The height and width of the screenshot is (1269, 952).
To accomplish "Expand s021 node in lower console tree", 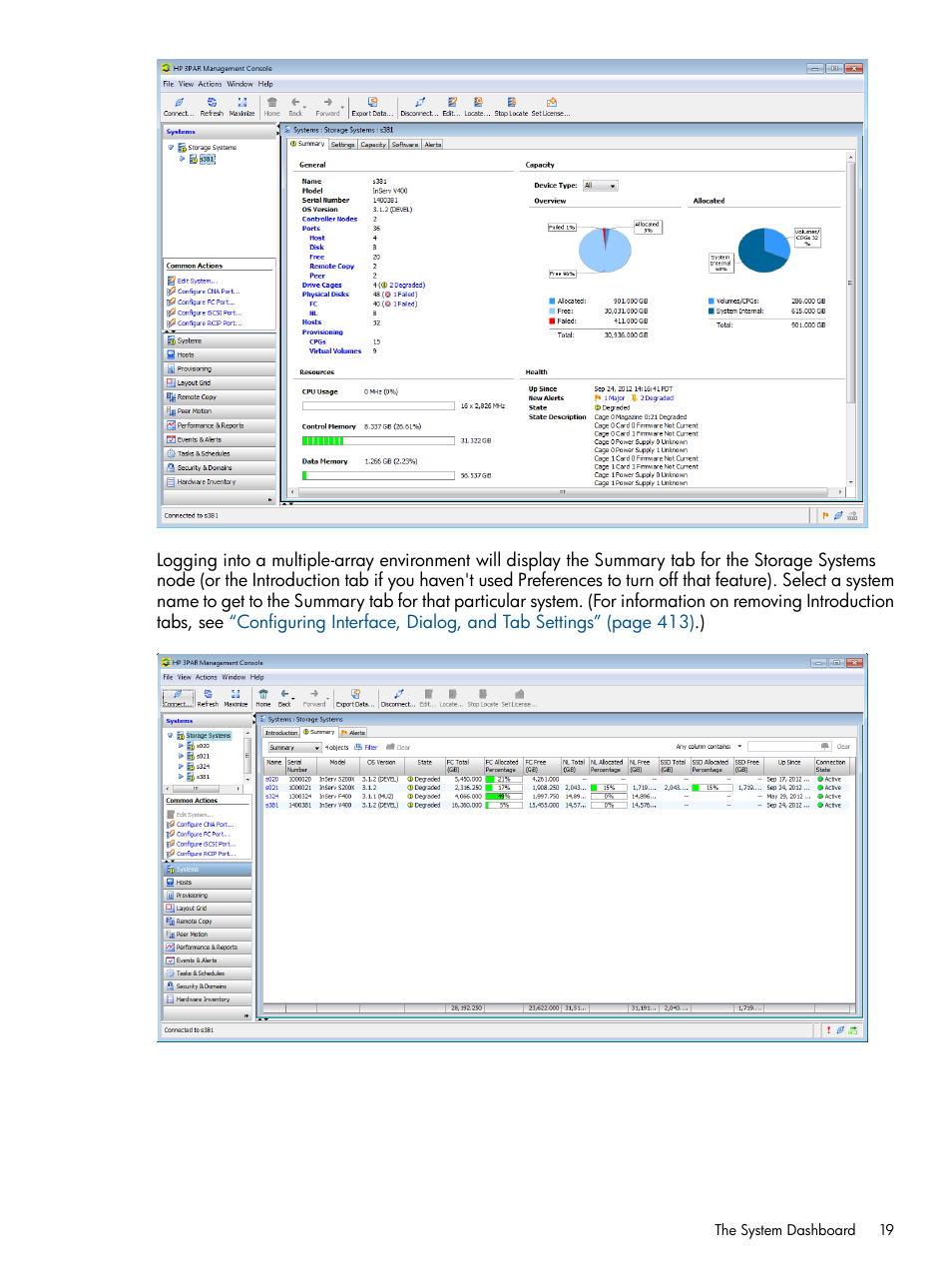I will (181, 756).
